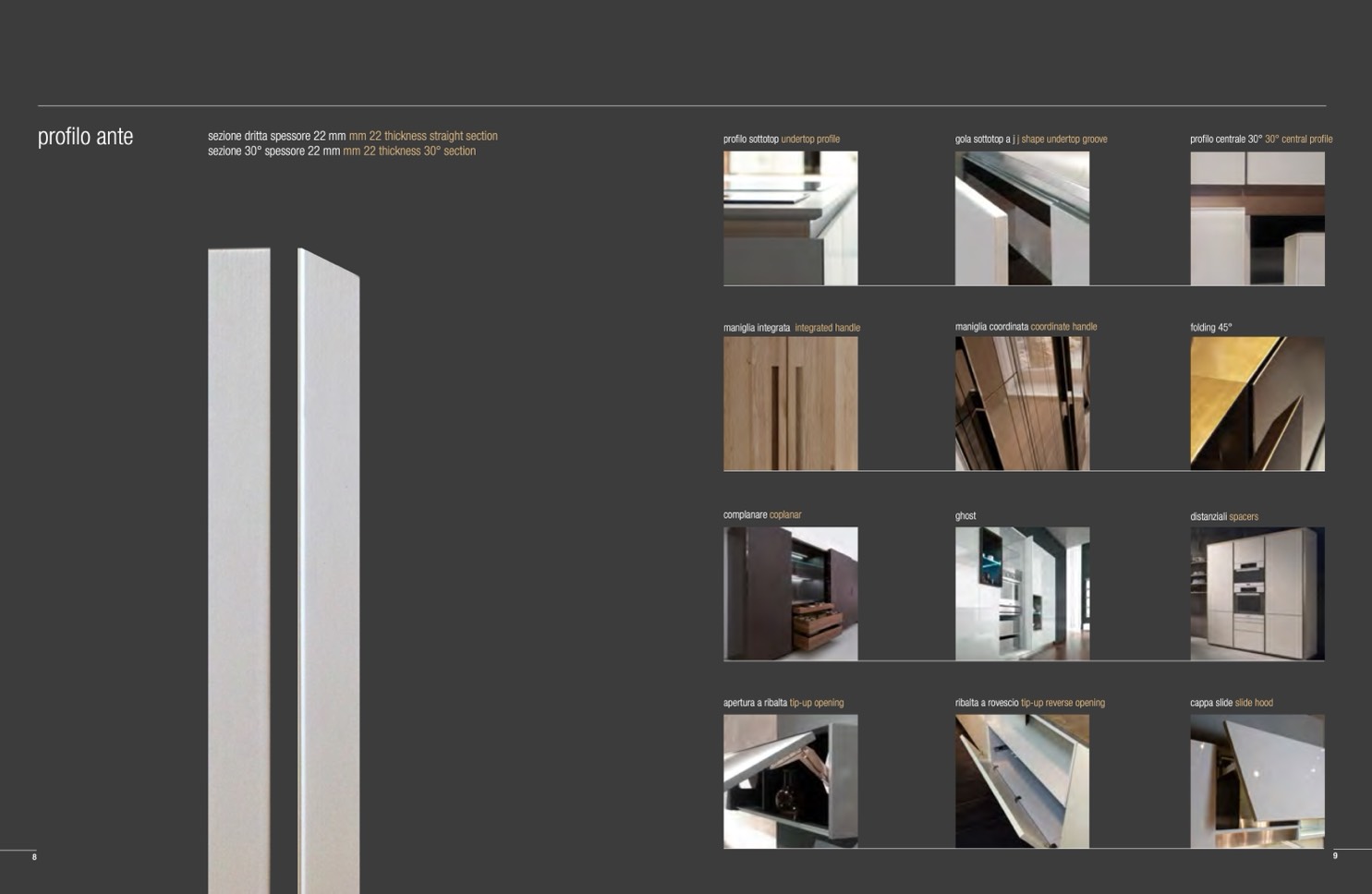Click the spacers cabinet thumbnail
Viewport: 1372px width, 894px height.
tap(1257, 594)
